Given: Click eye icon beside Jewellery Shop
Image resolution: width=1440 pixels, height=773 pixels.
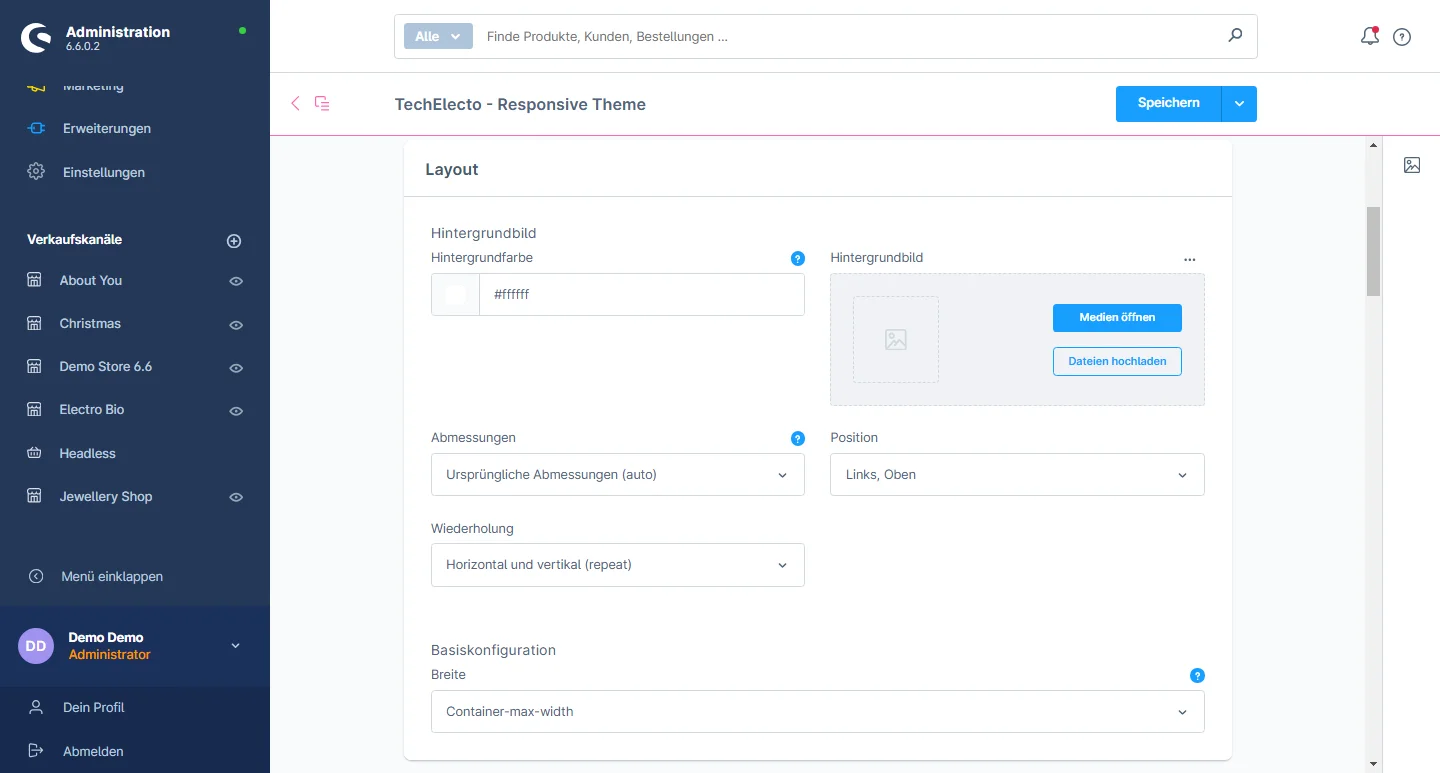Looking at the screenshot, I should [x=236, y=498].
